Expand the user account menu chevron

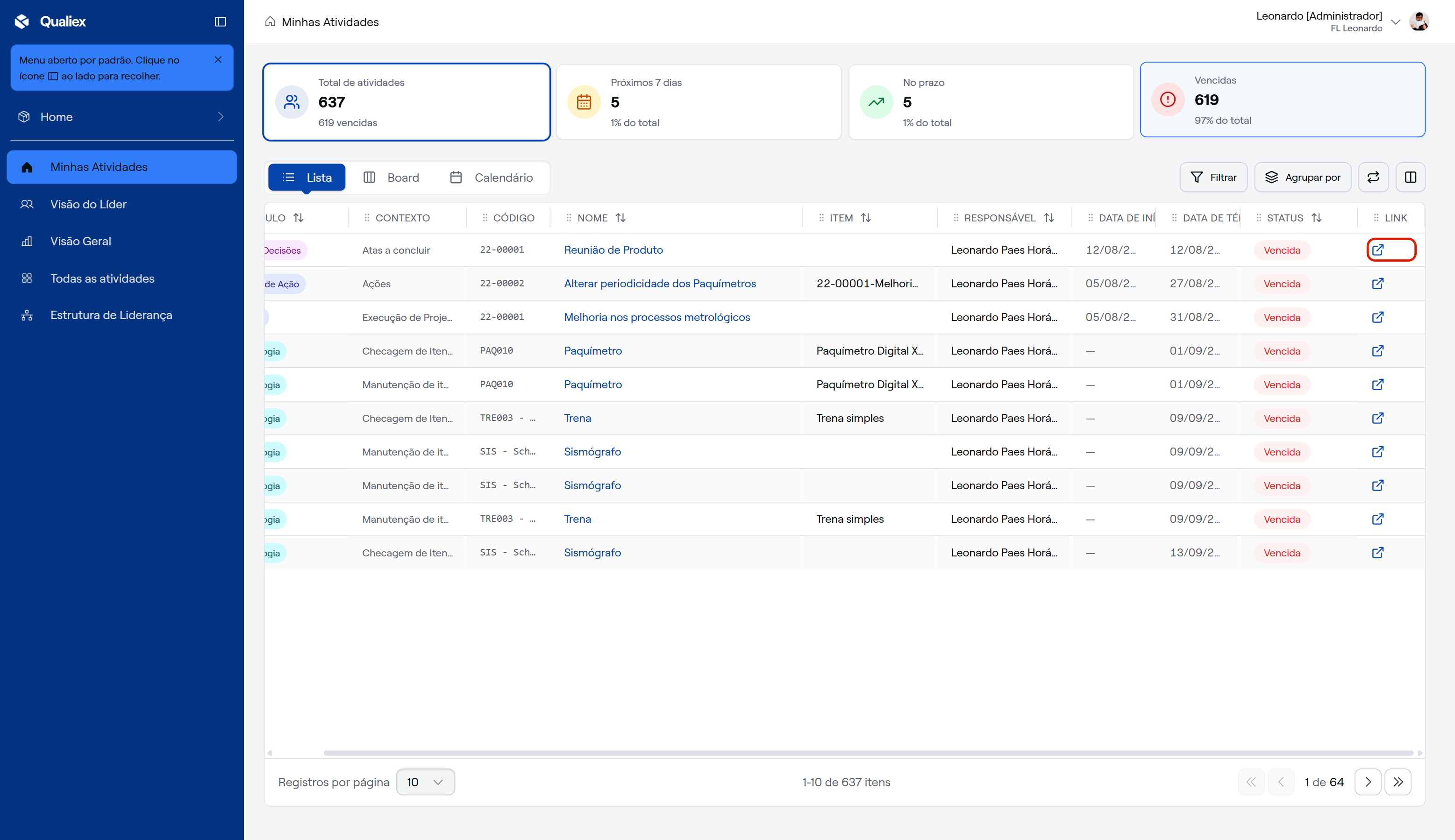point(1395,22)
